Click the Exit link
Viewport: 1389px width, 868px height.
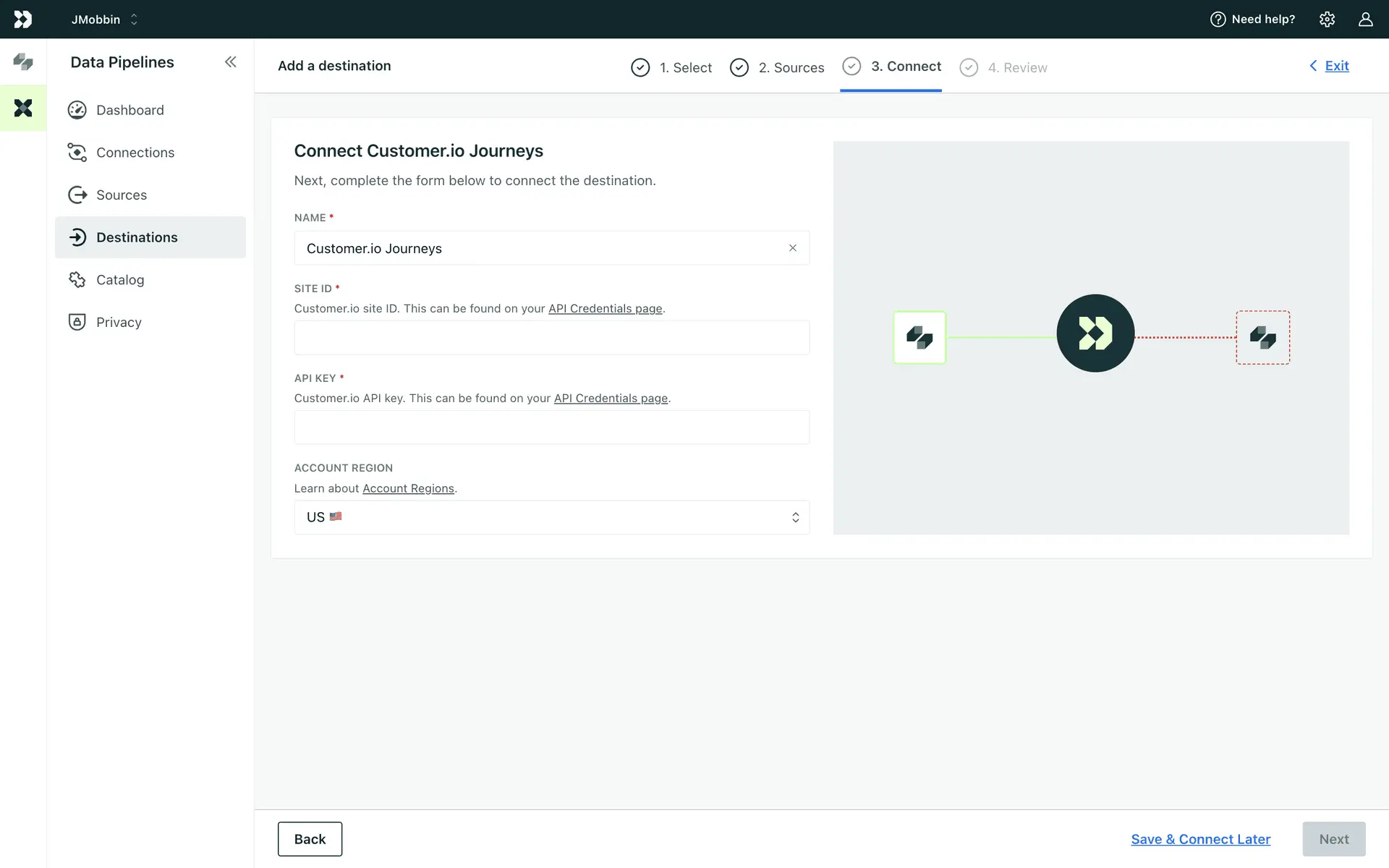1336,66
